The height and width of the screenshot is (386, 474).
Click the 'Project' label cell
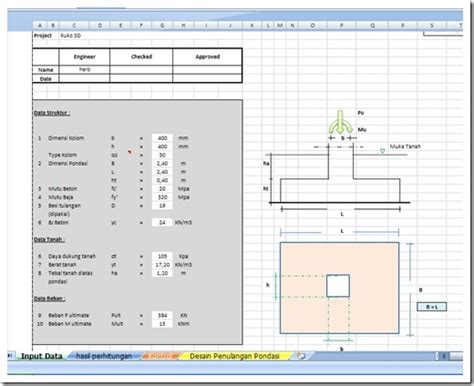(x=43, y=36)
